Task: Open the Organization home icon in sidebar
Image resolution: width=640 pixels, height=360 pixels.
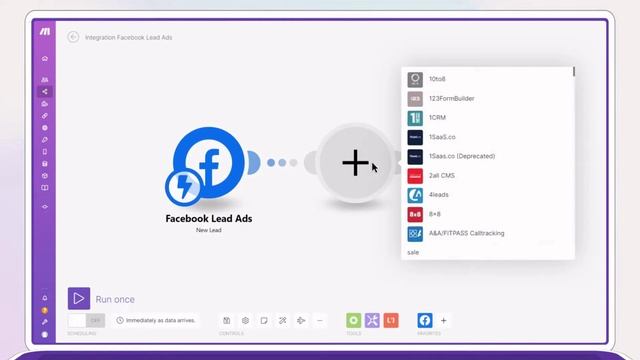Action: pos(45,59)
